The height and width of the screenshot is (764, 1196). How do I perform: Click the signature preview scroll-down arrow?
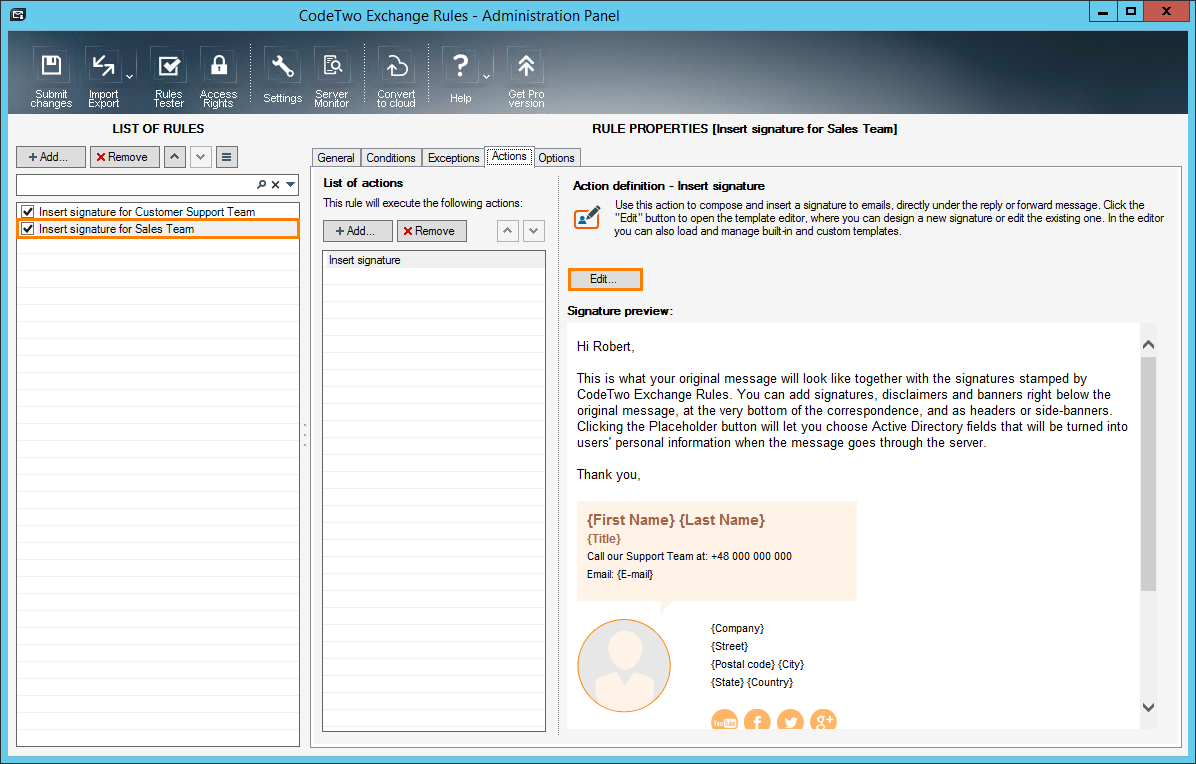click(1149, 707)
